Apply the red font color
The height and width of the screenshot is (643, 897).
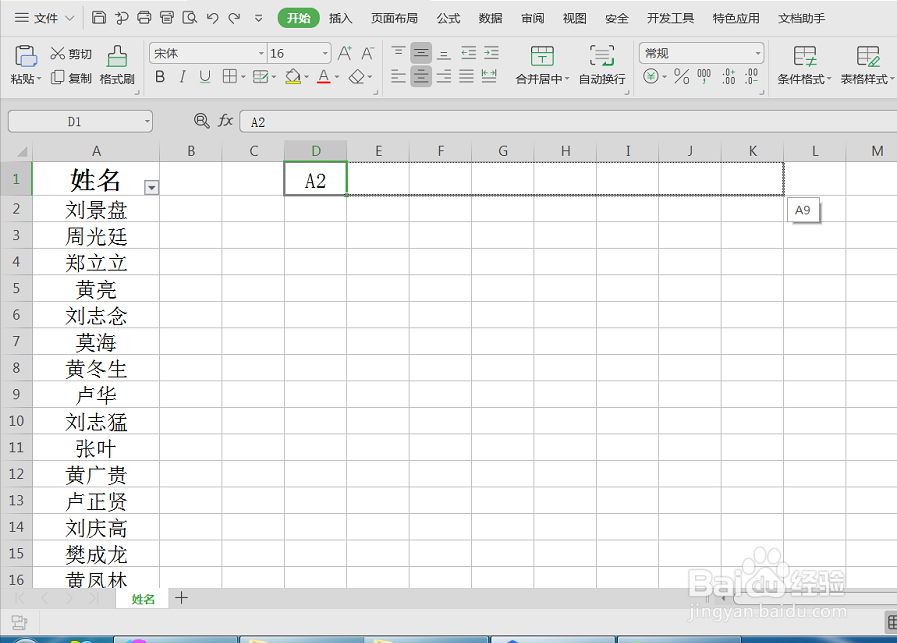point(324,77)
